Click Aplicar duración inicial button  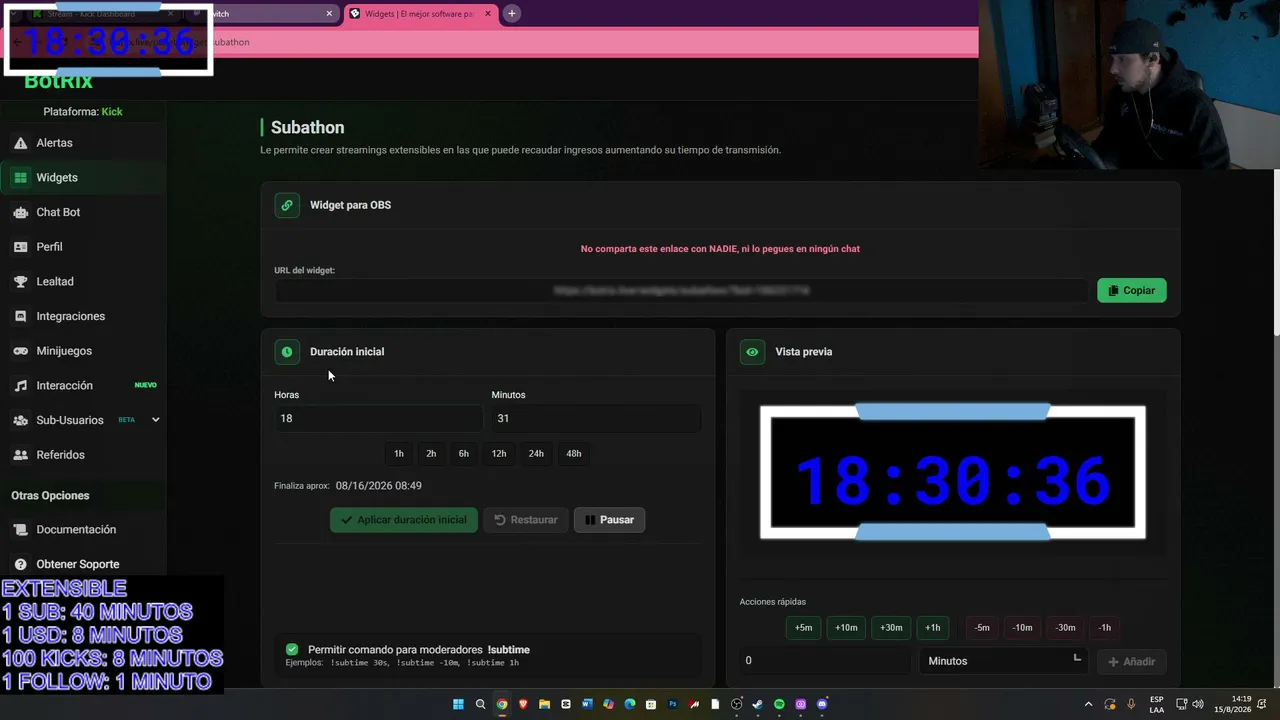[x=404, y=520]
